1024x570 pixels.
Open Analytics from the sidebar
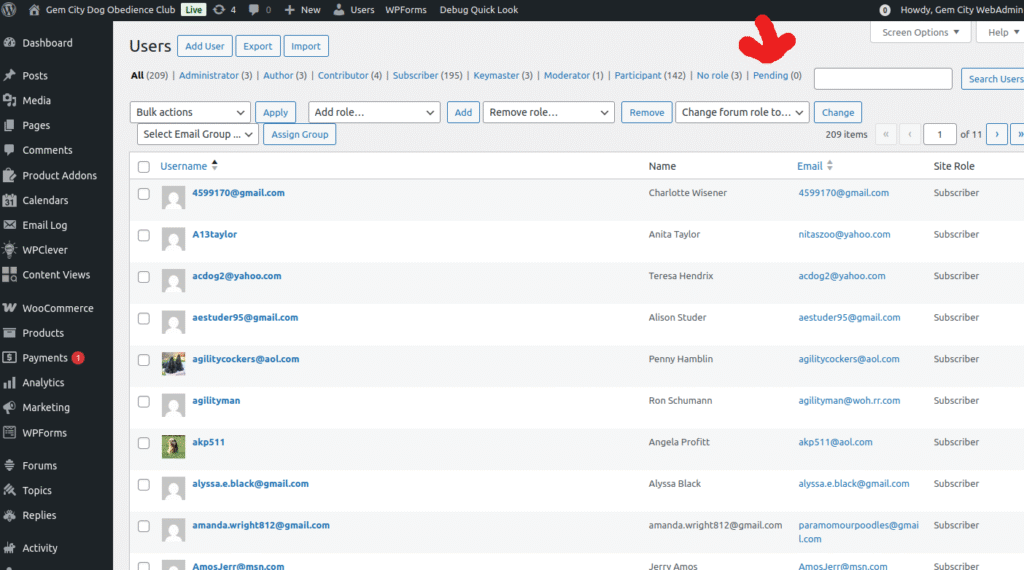[44, 382]
